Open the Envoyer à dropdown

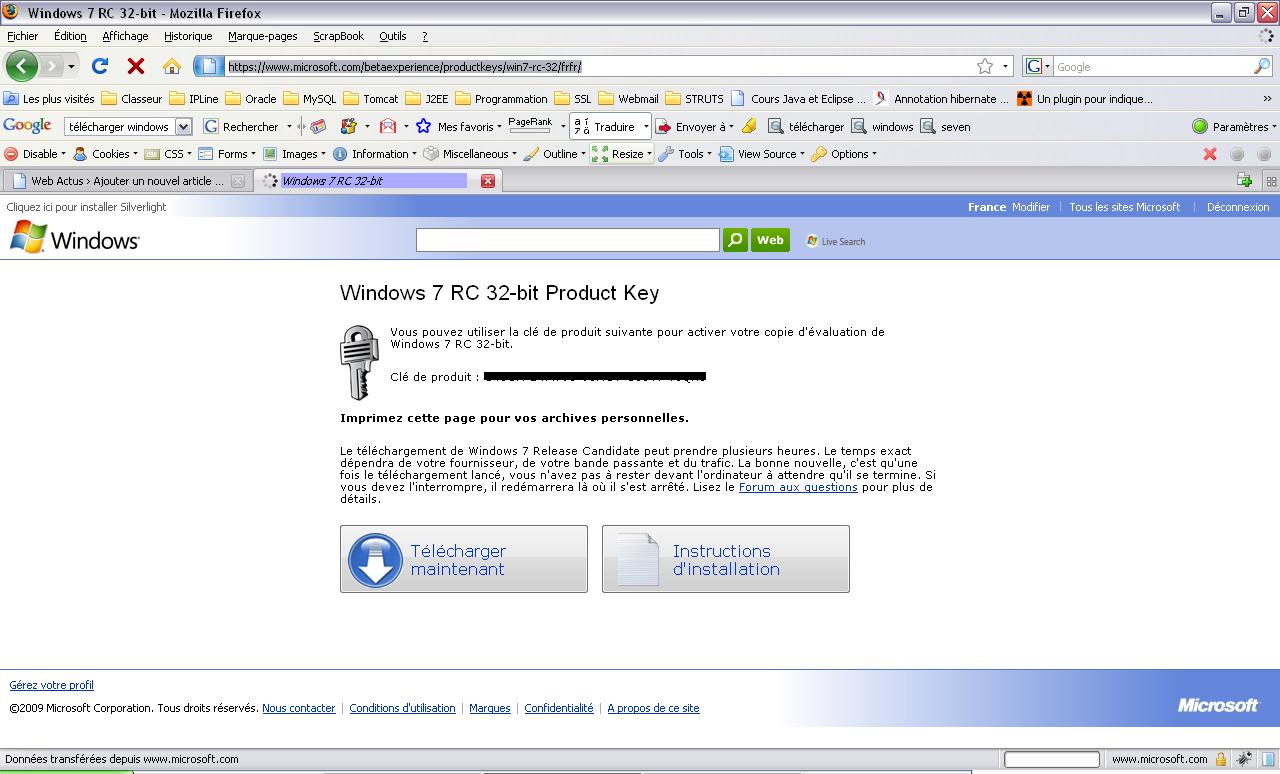click(695, 127)
